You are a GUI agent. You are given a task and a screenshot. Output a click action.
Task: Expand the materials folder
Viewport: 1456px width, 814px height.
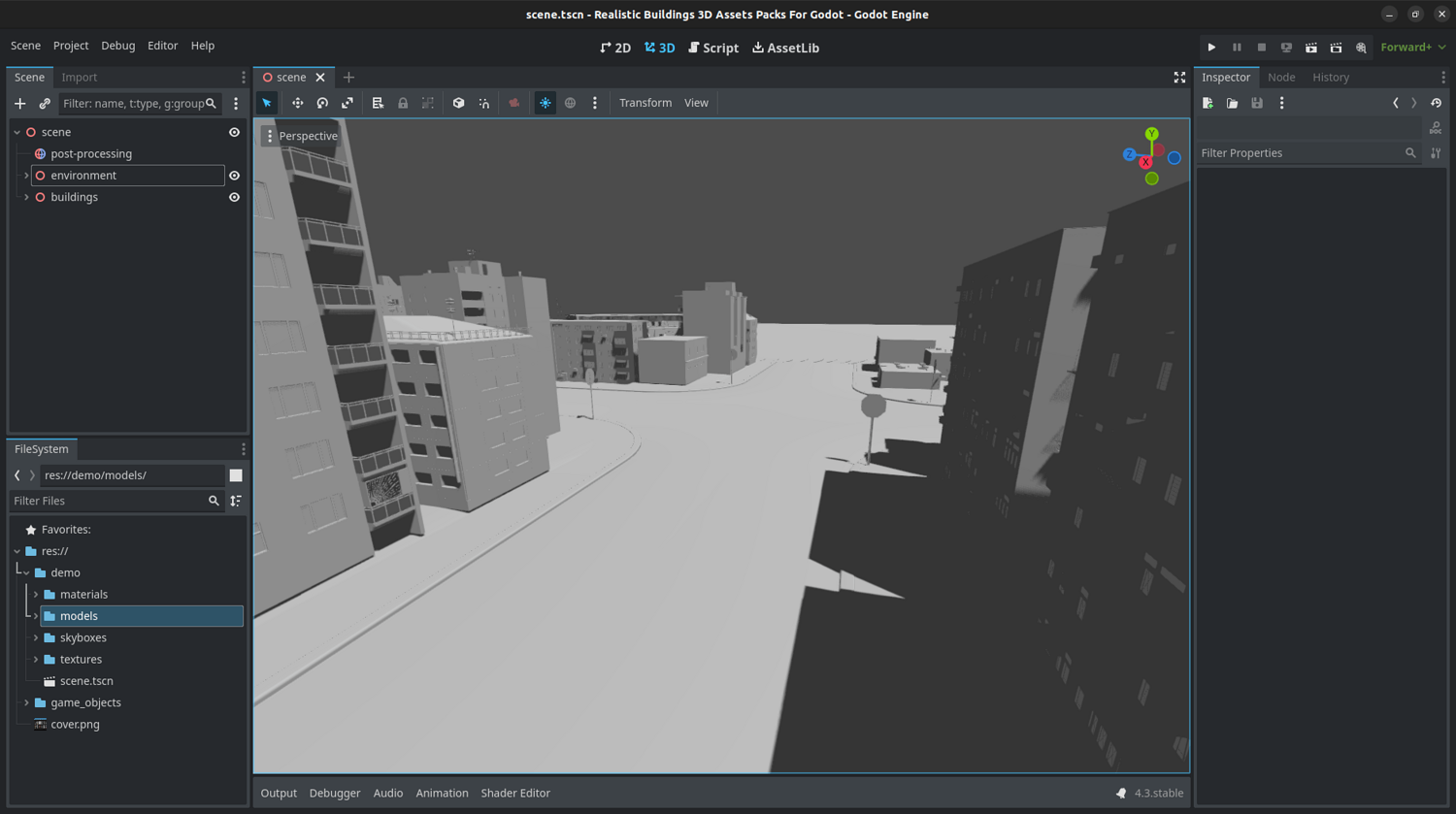[x=36, y=595]
